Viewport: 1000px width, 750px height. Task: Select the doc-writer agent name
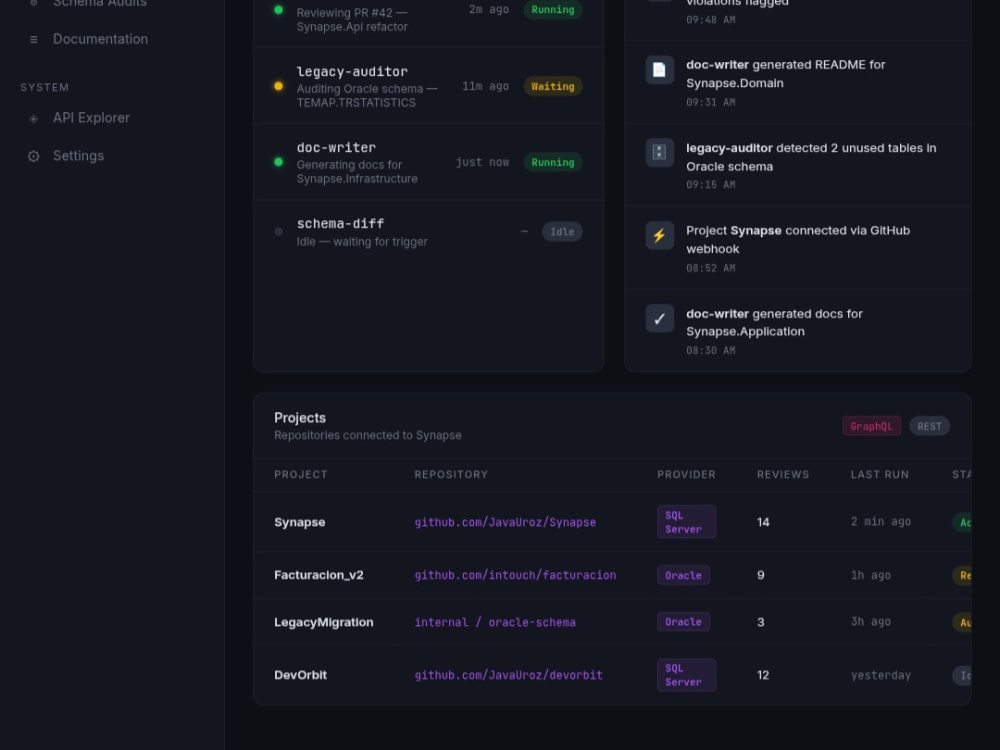coord(336,147)
